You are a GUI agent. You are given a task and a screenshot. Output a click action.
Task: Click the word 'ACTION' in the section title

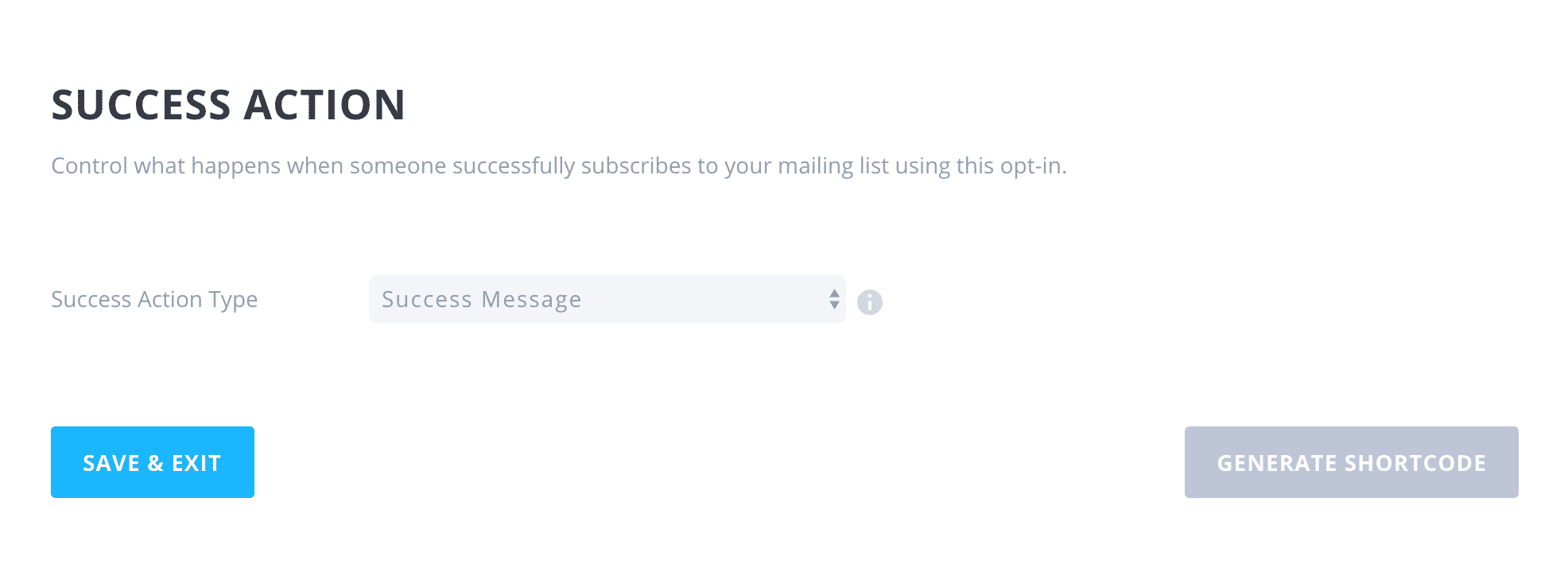pos(325,105)
